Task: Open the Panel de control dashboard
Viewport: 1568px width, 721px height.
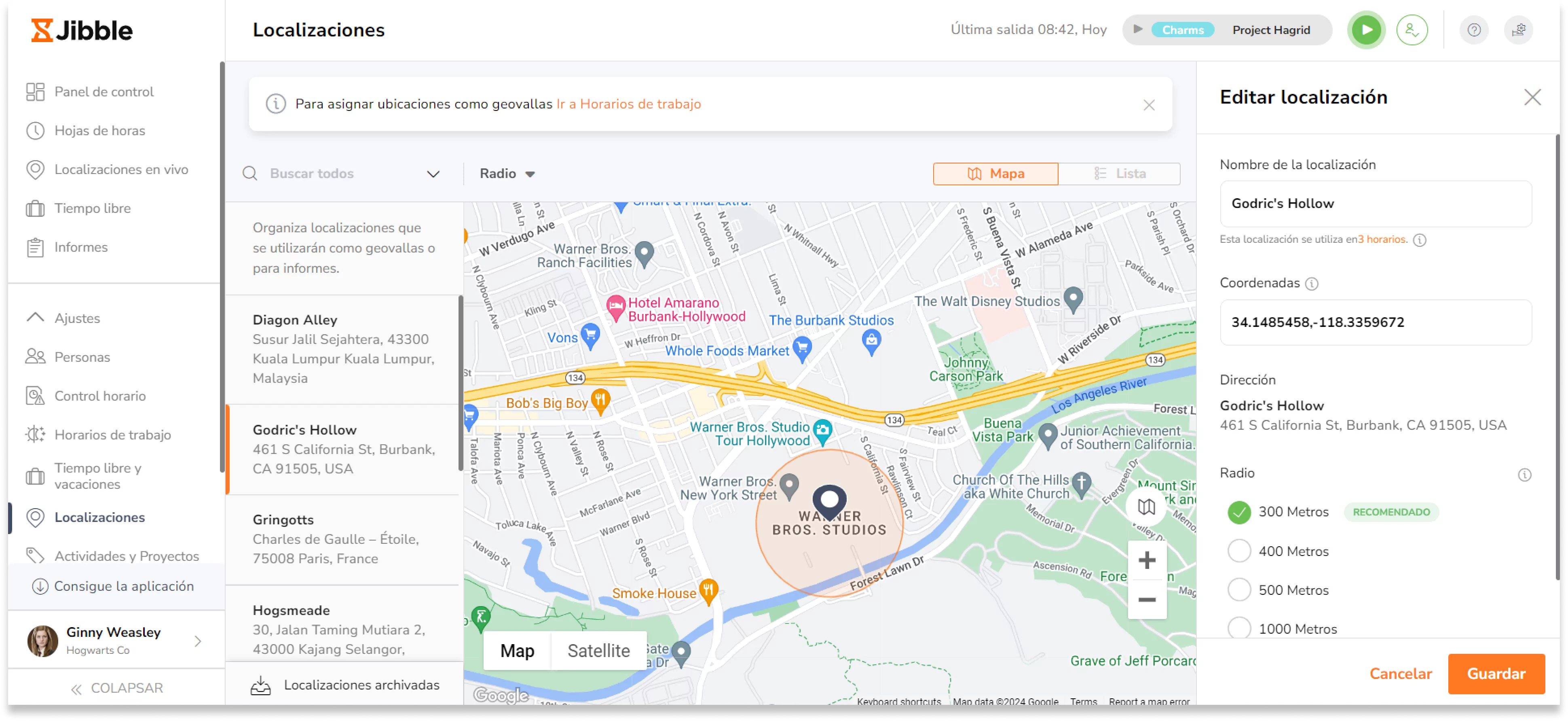Action: pyautogui.click(x=104, y=91)
